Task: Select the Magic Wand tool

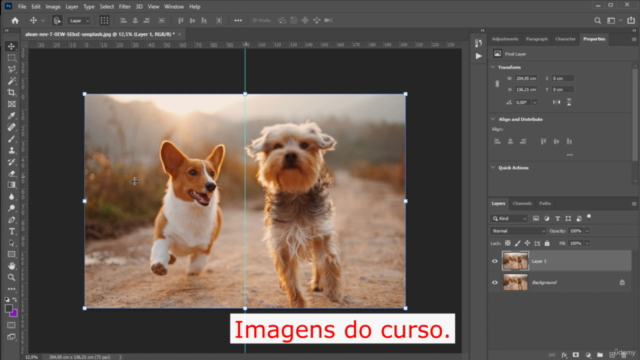Action: [11, 81]
